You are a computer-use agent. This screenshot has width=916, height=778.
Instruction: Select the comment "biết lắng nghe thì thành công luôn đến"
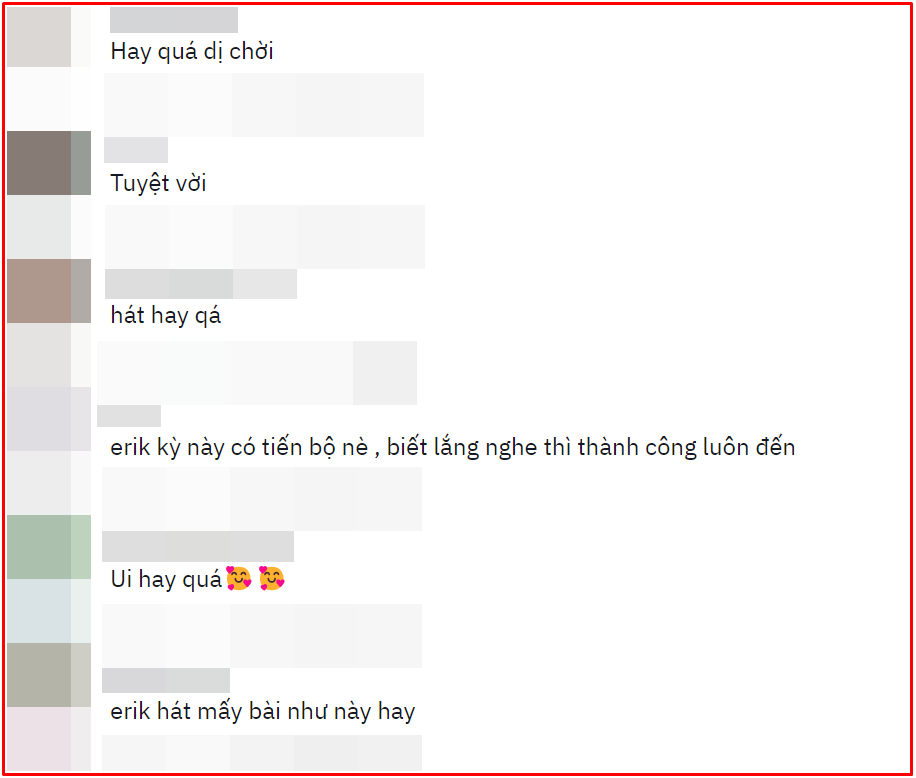[591, 447]
